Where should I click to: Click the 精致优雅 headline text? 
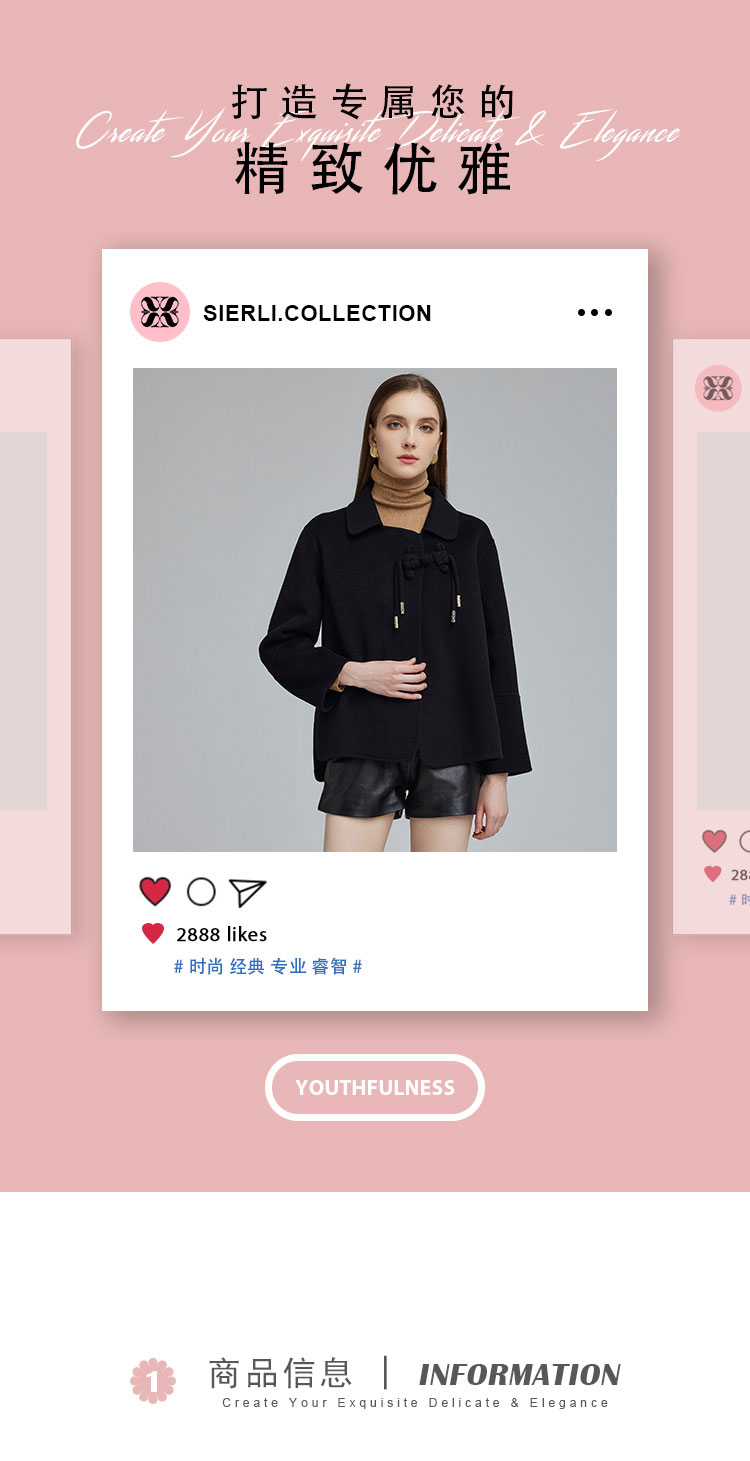(374, 169)
